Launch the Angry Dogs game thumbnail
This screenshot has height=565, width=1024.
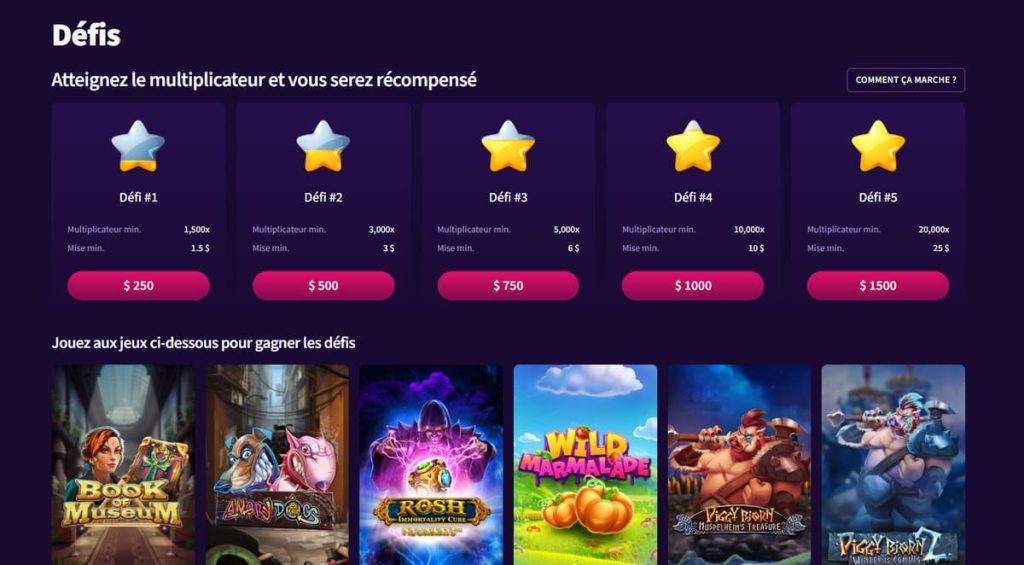point(277,464)
